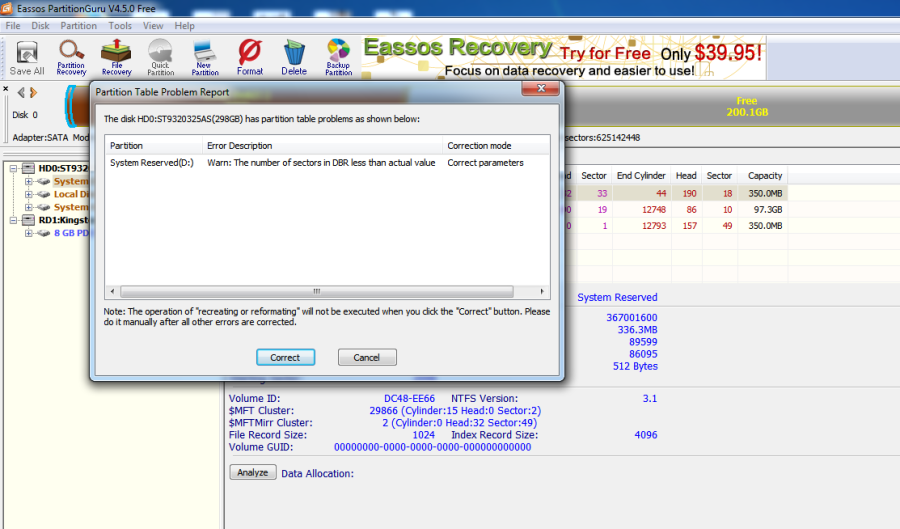Open the View menu
The width and height of the screenshot is (900, 529).
(153, 26)
